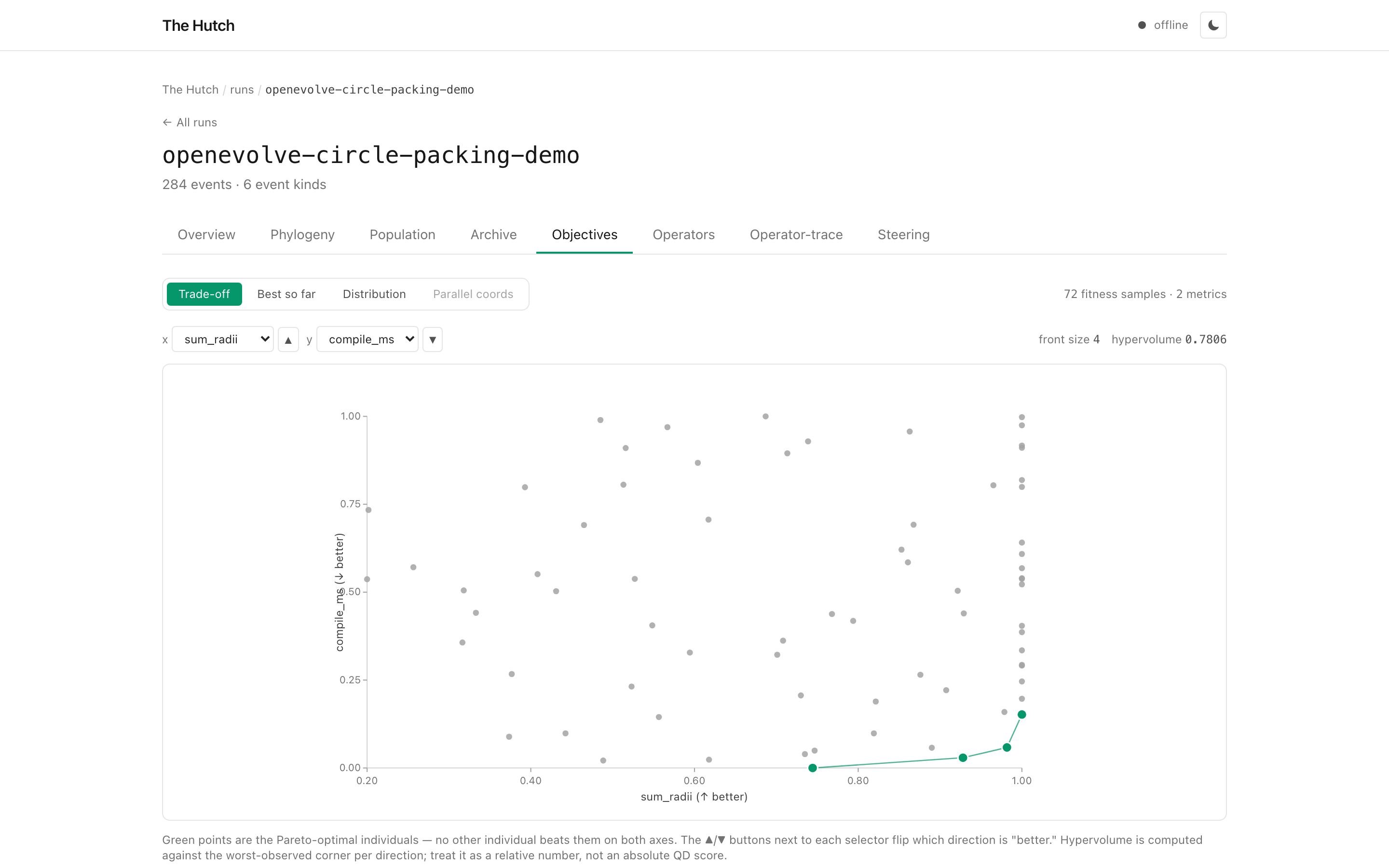Flip y-axis direction with the down triangle

433,339
